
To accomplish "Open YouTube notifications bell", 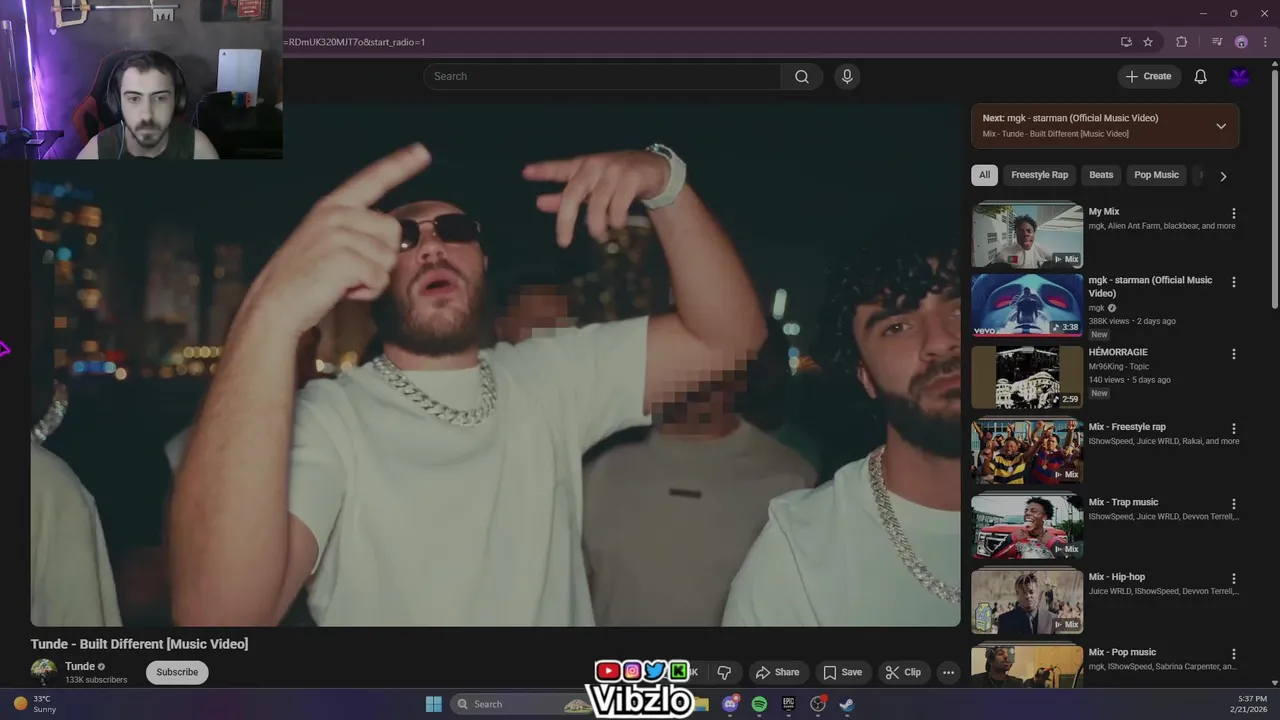I will click(1200, 77).
